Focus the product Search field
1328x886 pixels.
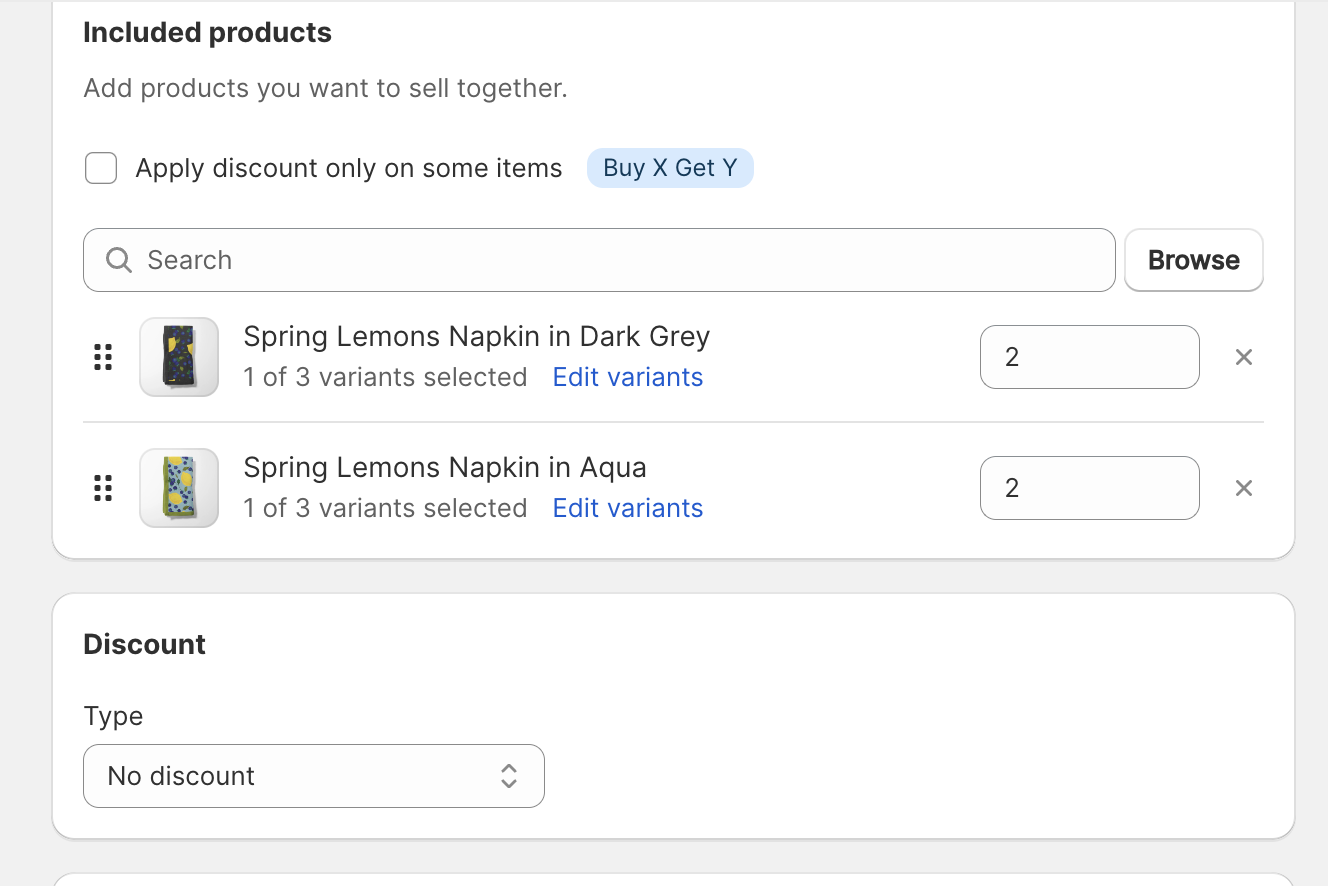click(600, 260)
